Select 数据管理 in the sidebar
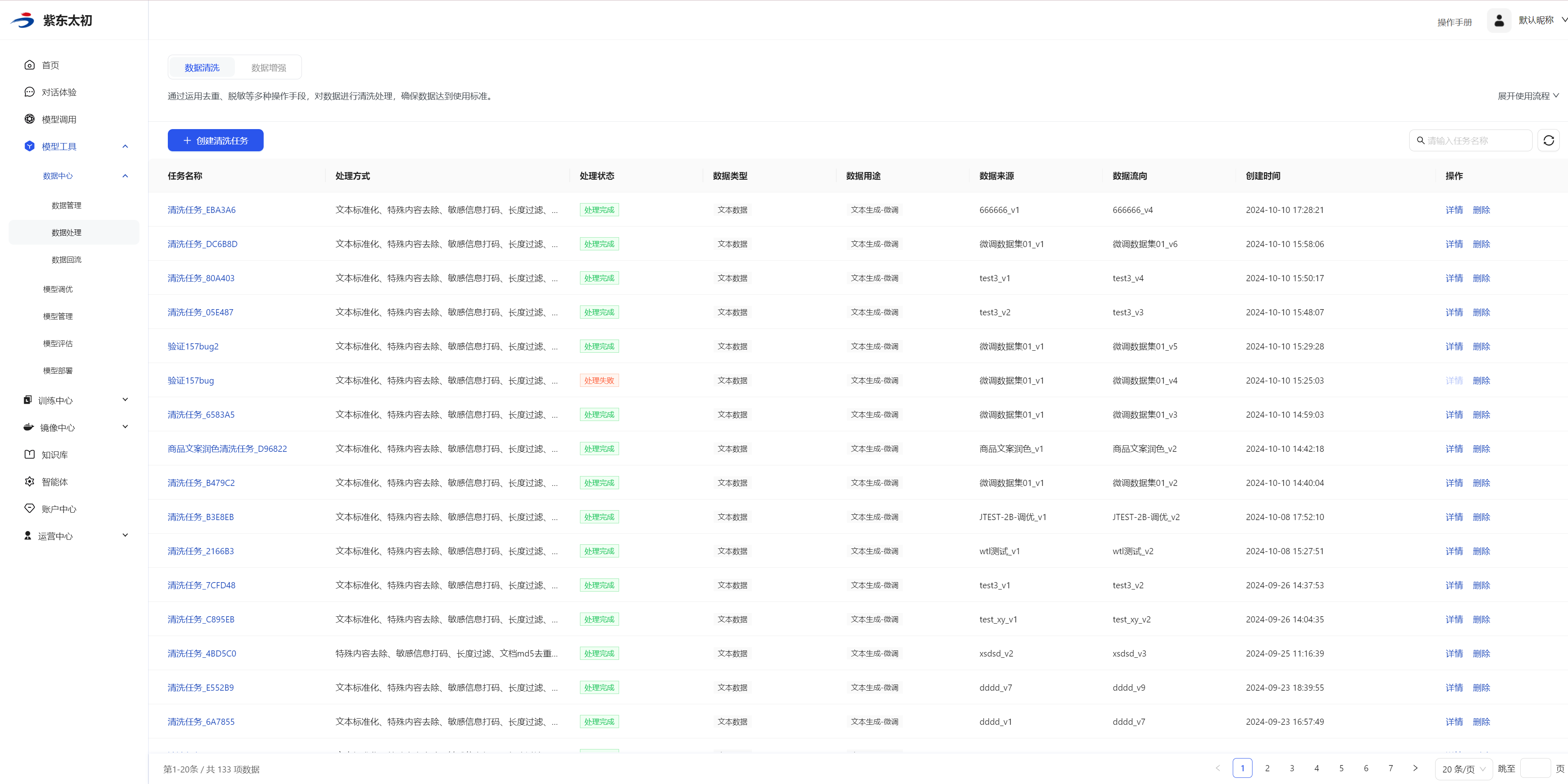 coord(66,206)
